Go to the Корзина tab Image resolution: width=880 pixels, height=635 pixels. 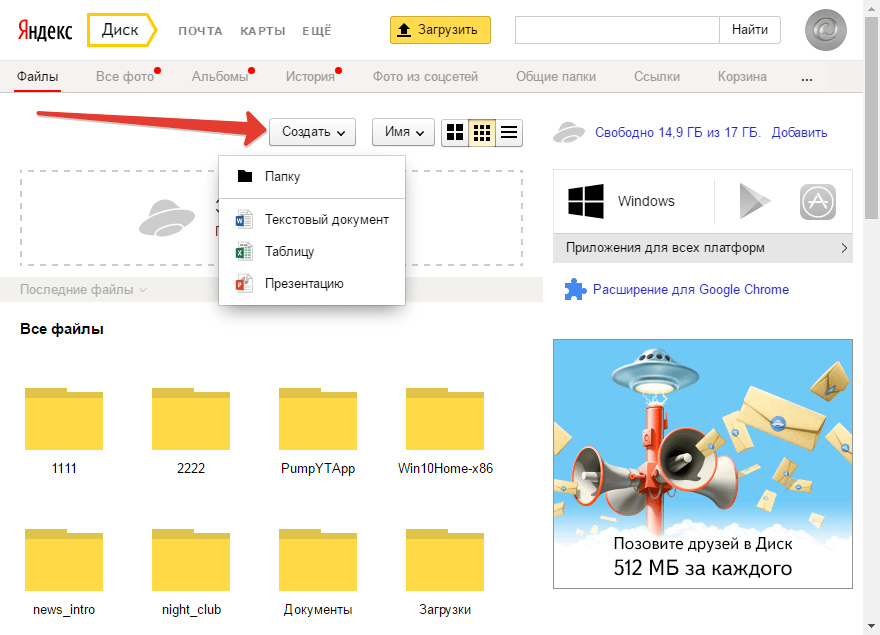click(x=742, y=76)
